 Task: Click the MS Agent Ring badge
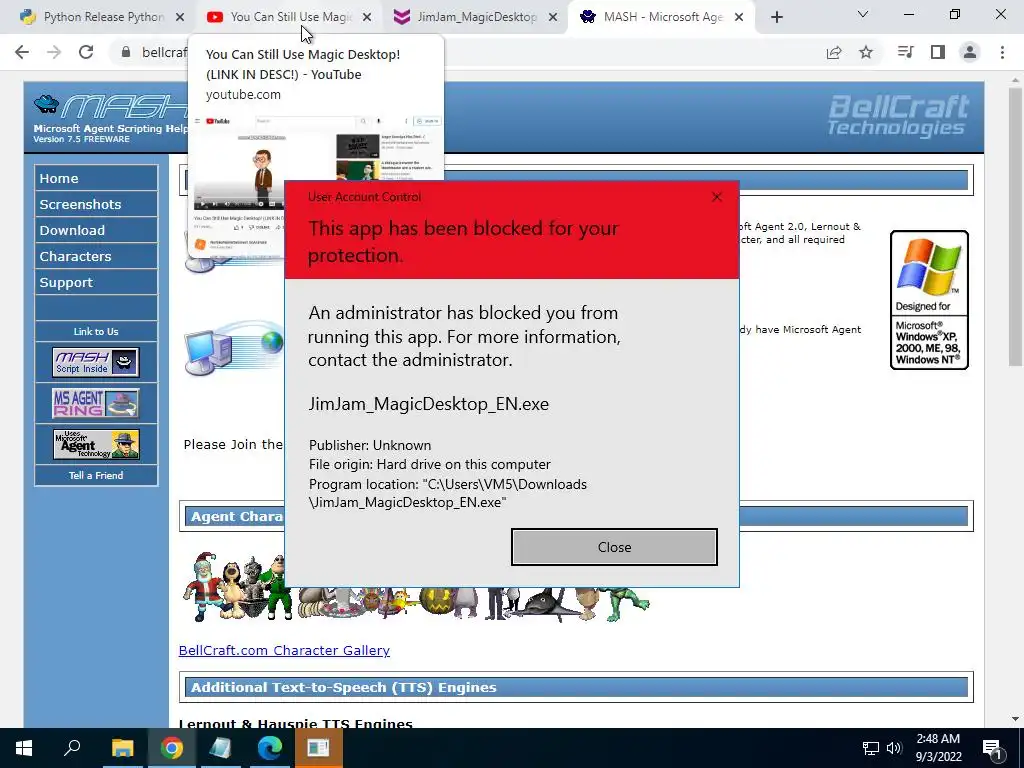(x=95, y=403)
